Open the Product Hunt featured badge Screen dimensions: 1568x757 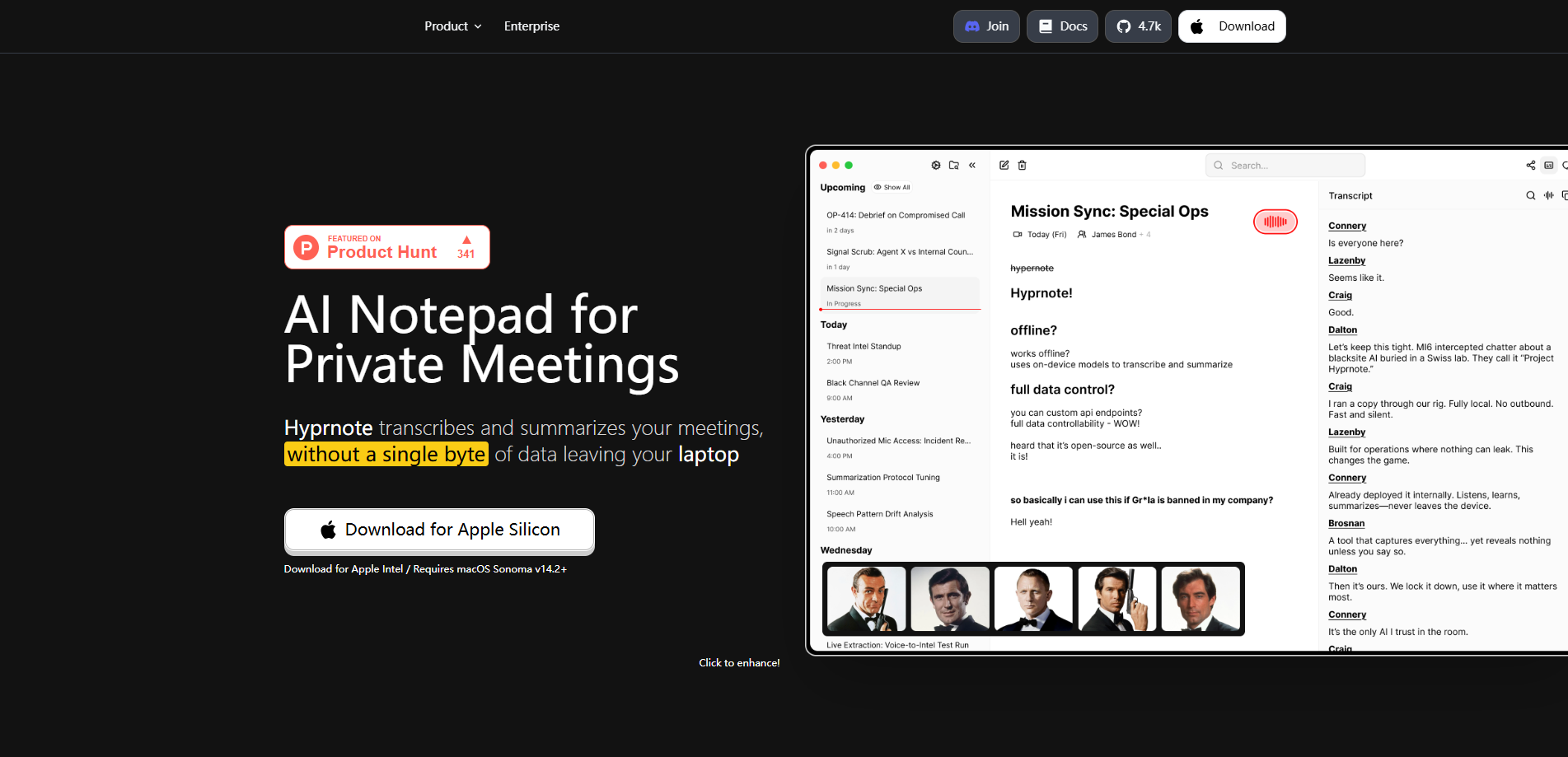coord(387,246)
